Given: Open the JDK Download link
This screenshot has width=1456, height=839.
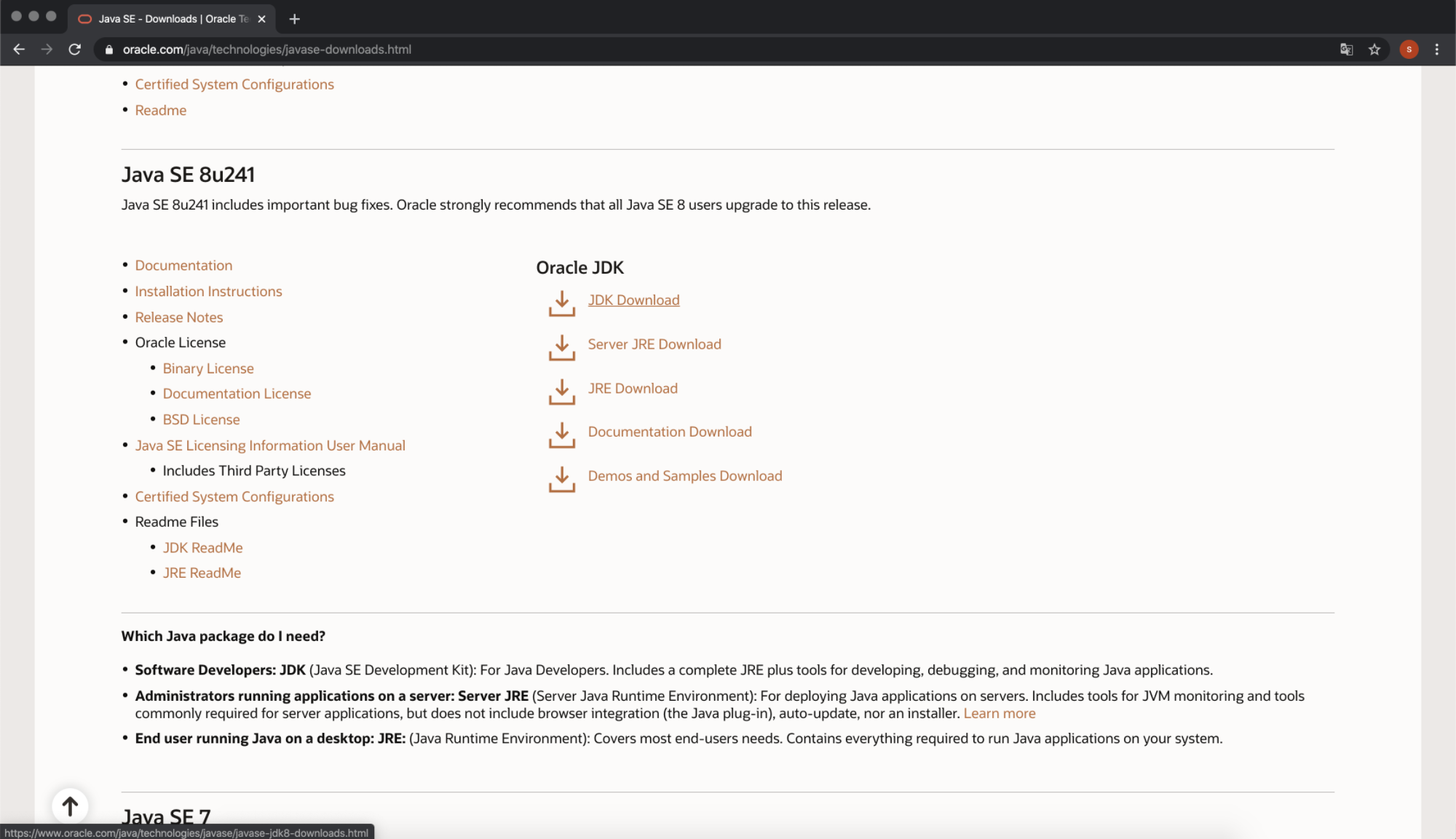Looking at the screenshot, I should tap(633, 300).
